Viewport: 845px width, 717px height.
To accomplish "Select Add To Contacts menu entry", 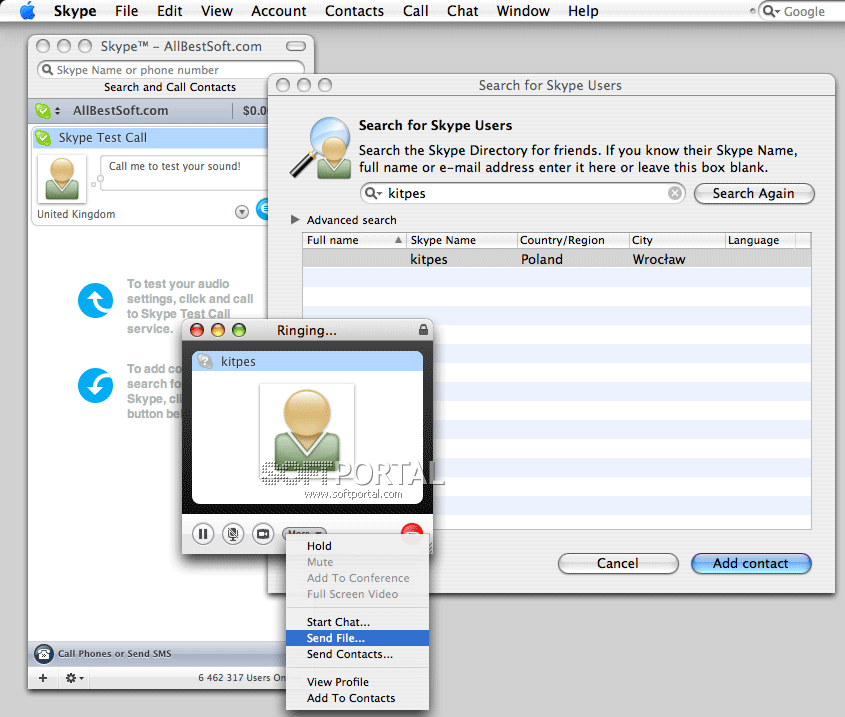I will (x=357, y=698).
